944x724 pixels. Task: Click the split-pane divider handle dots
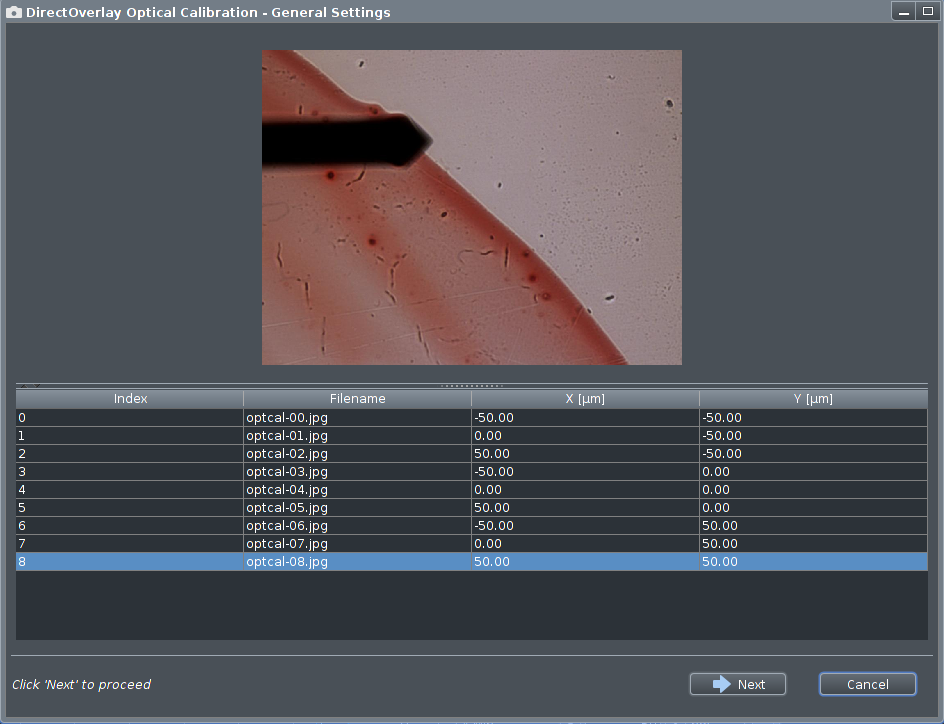coord(471,385)
